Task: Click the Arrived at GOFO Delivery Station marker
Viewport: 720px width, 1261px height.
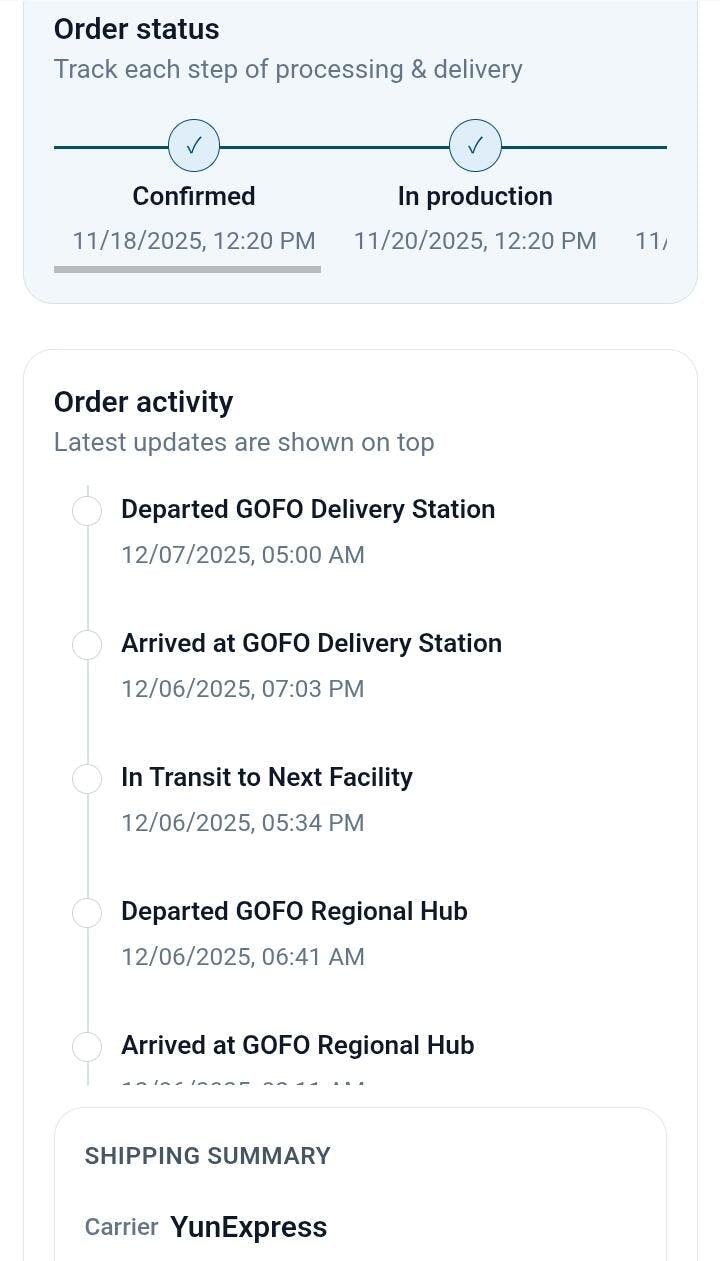Action: point(88,645)
